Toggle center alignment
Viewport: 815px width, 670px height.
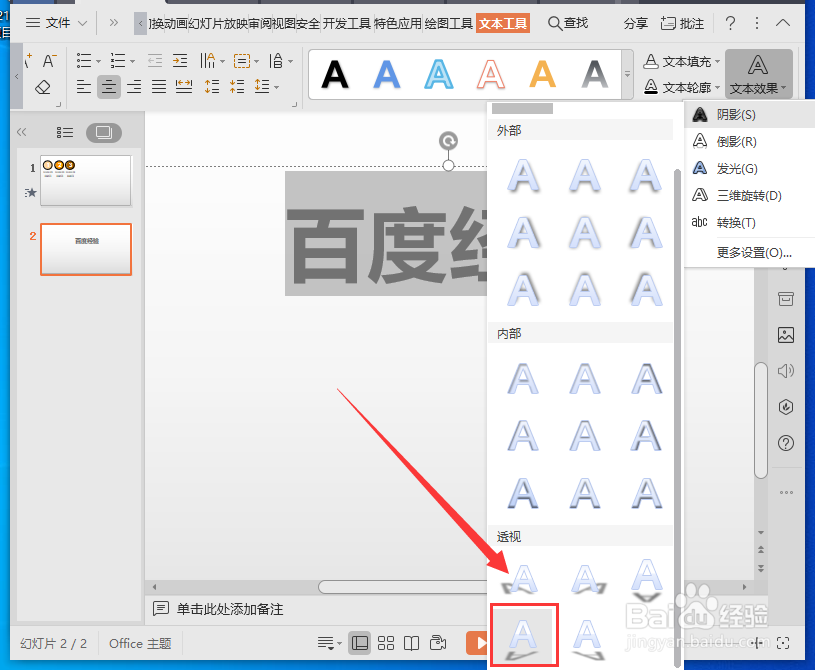click(109, 86)
